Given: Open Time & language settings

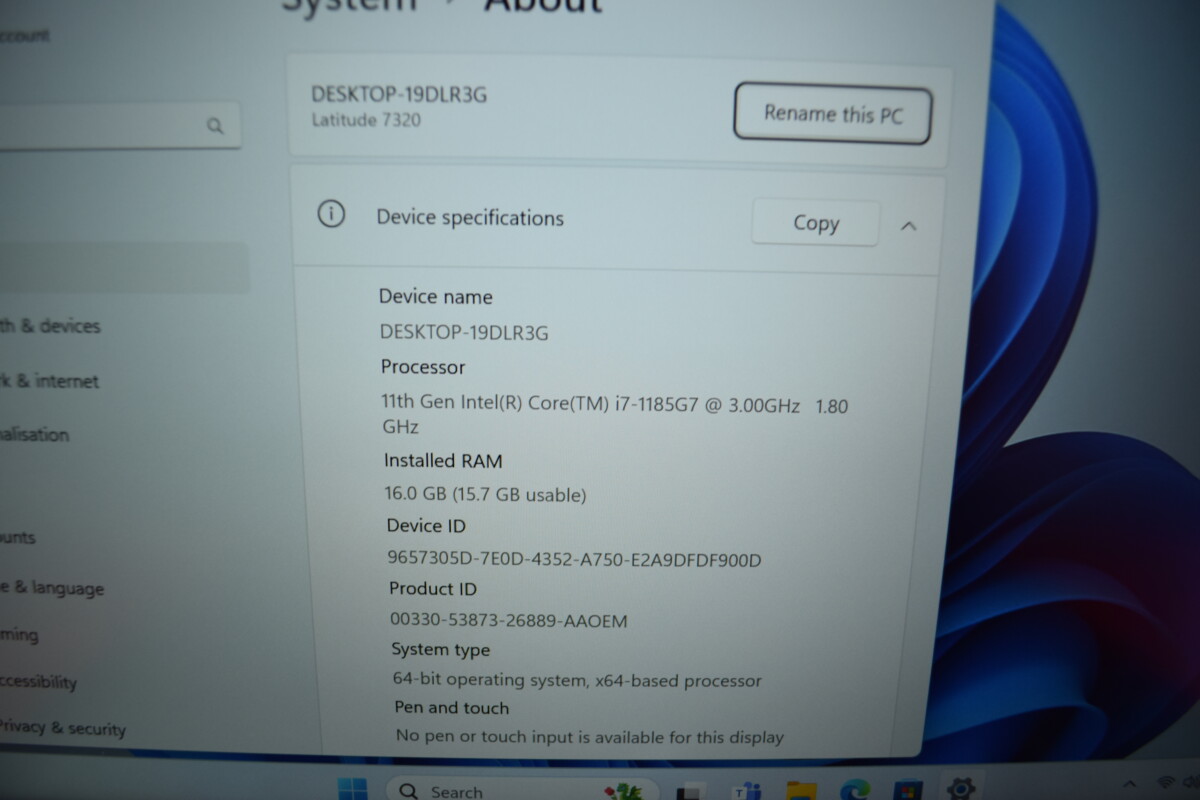Looking at the screenshot, I should (52, 588).
